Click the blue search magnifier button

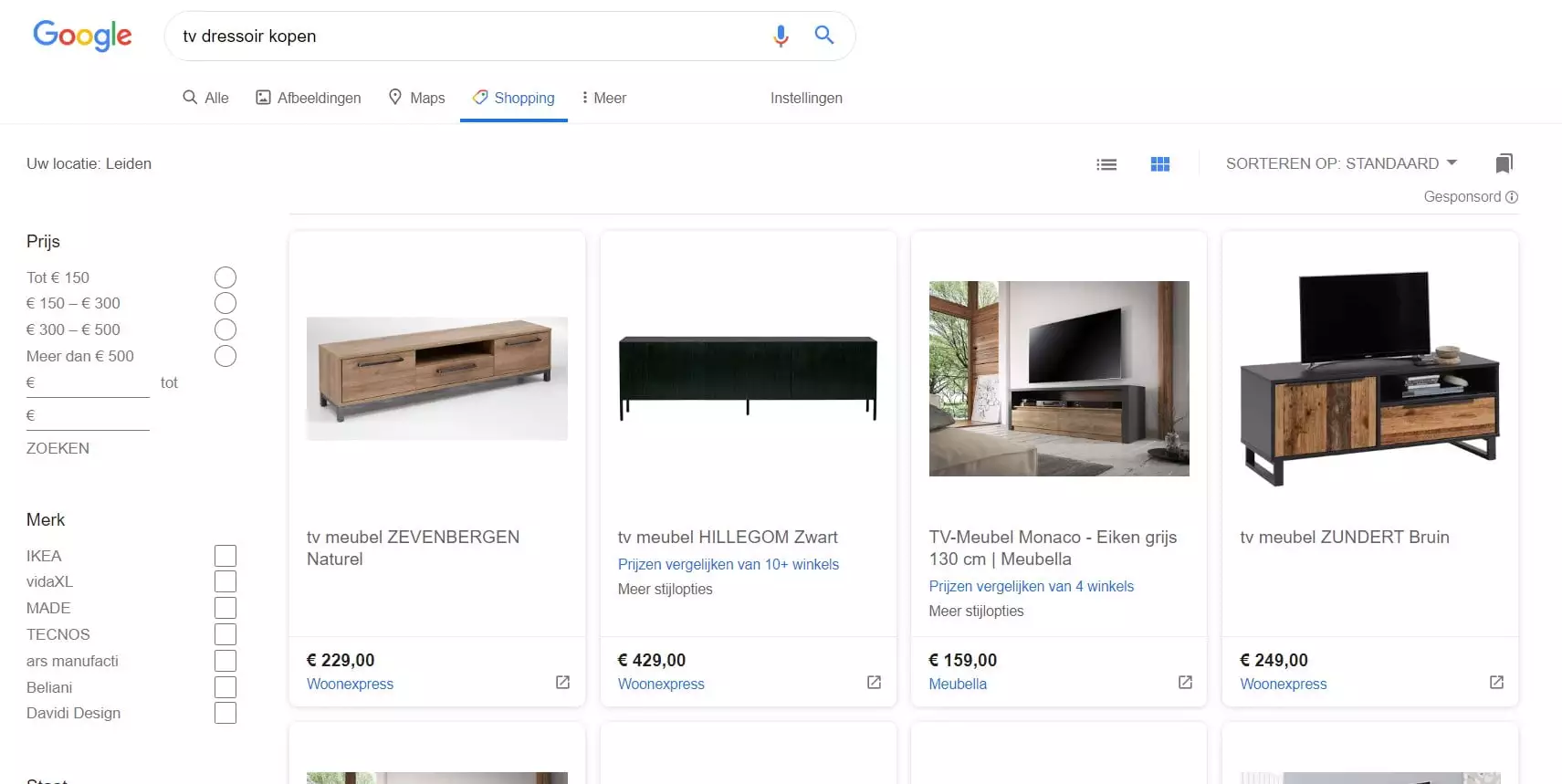coord(824,35)
